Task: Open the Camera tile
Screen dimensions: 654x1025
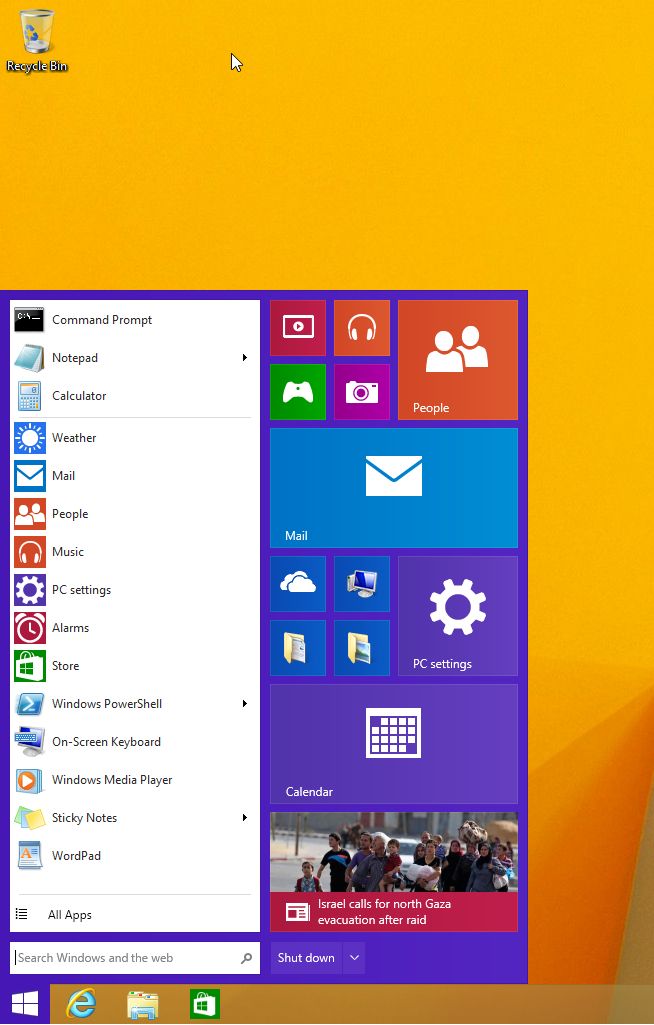Action: (x=362, y=392)
